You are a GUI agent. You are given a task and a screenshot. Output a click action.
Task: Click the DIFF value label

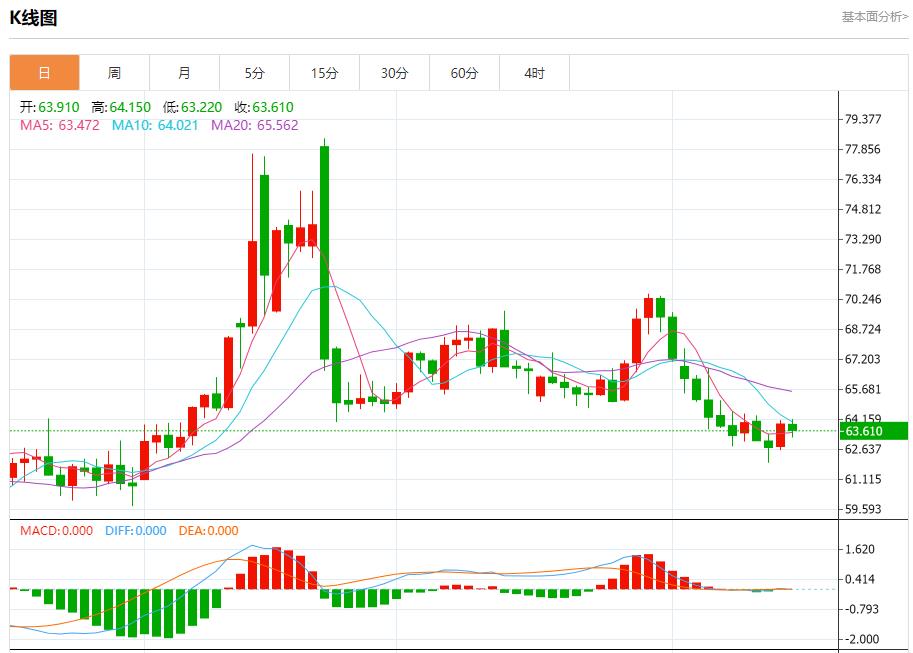click(135, 531)
